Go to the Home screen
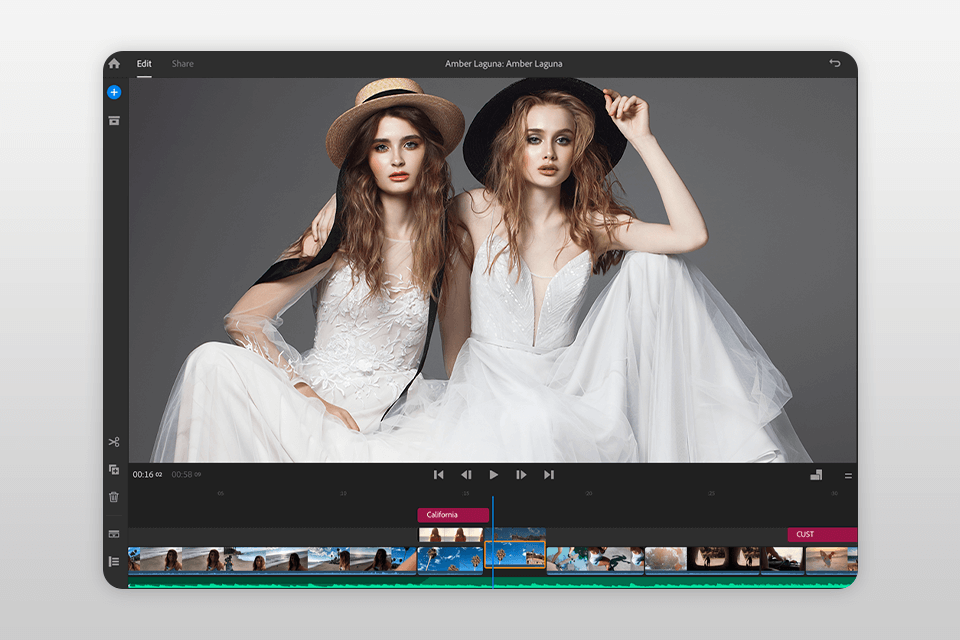 114,63
